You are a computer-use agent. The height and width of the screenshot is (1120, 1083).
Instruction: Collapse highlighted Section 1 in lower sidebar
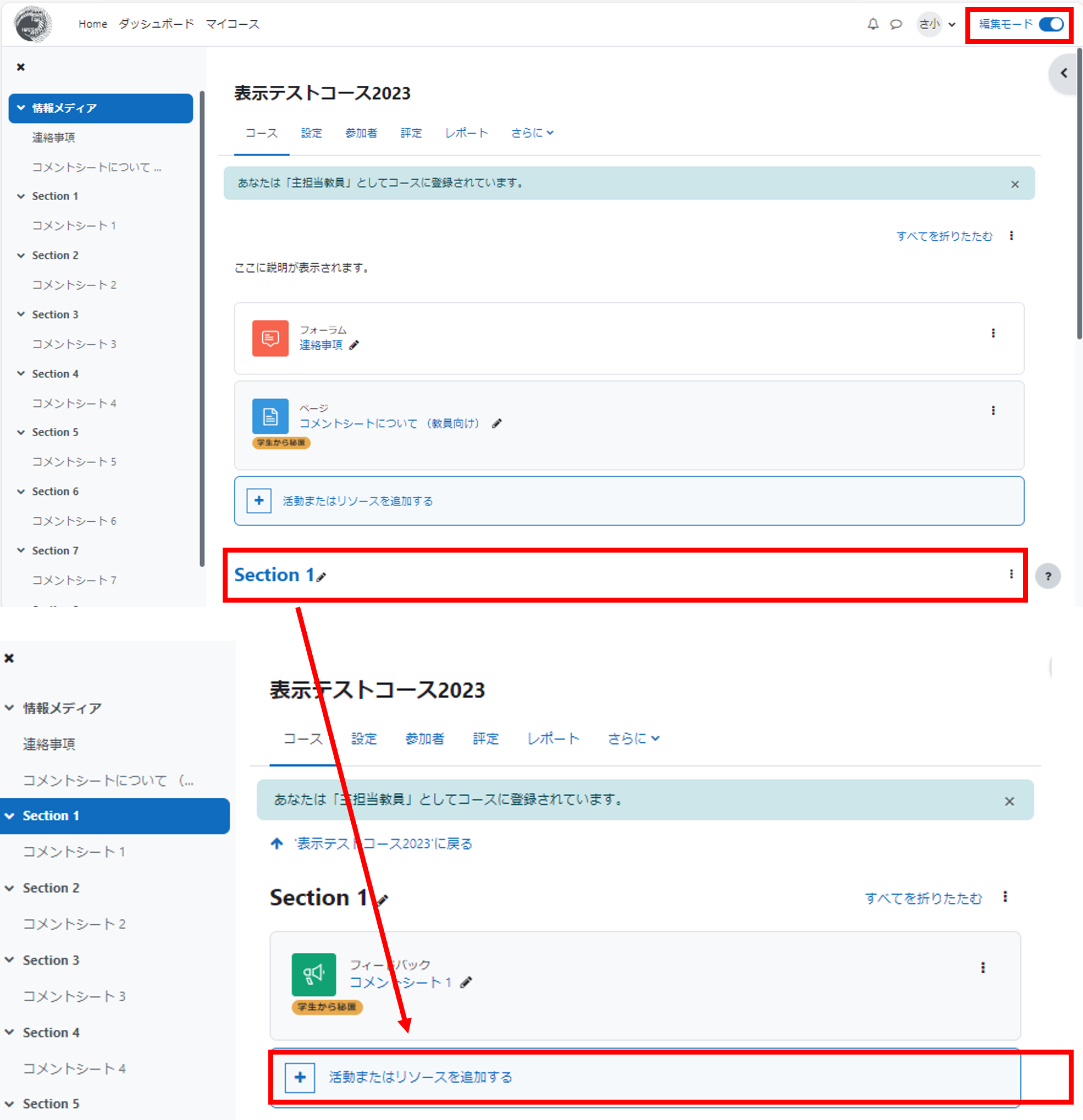click(10, 815)
